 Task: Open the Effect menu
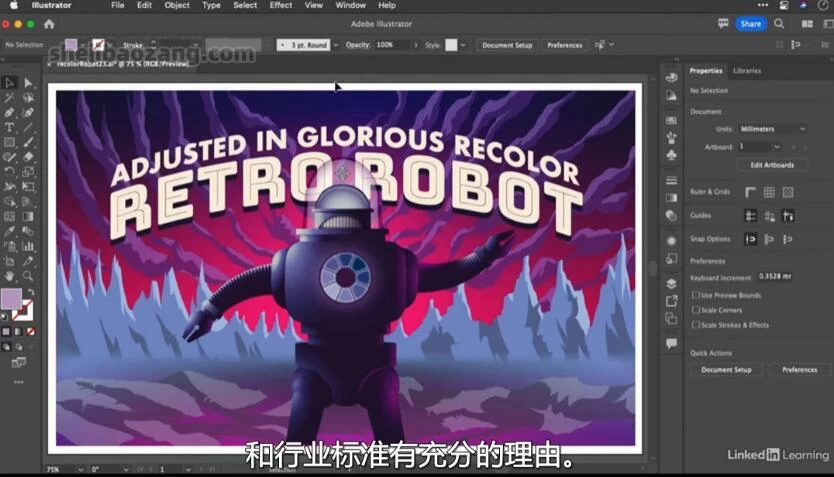coord(281,5)
